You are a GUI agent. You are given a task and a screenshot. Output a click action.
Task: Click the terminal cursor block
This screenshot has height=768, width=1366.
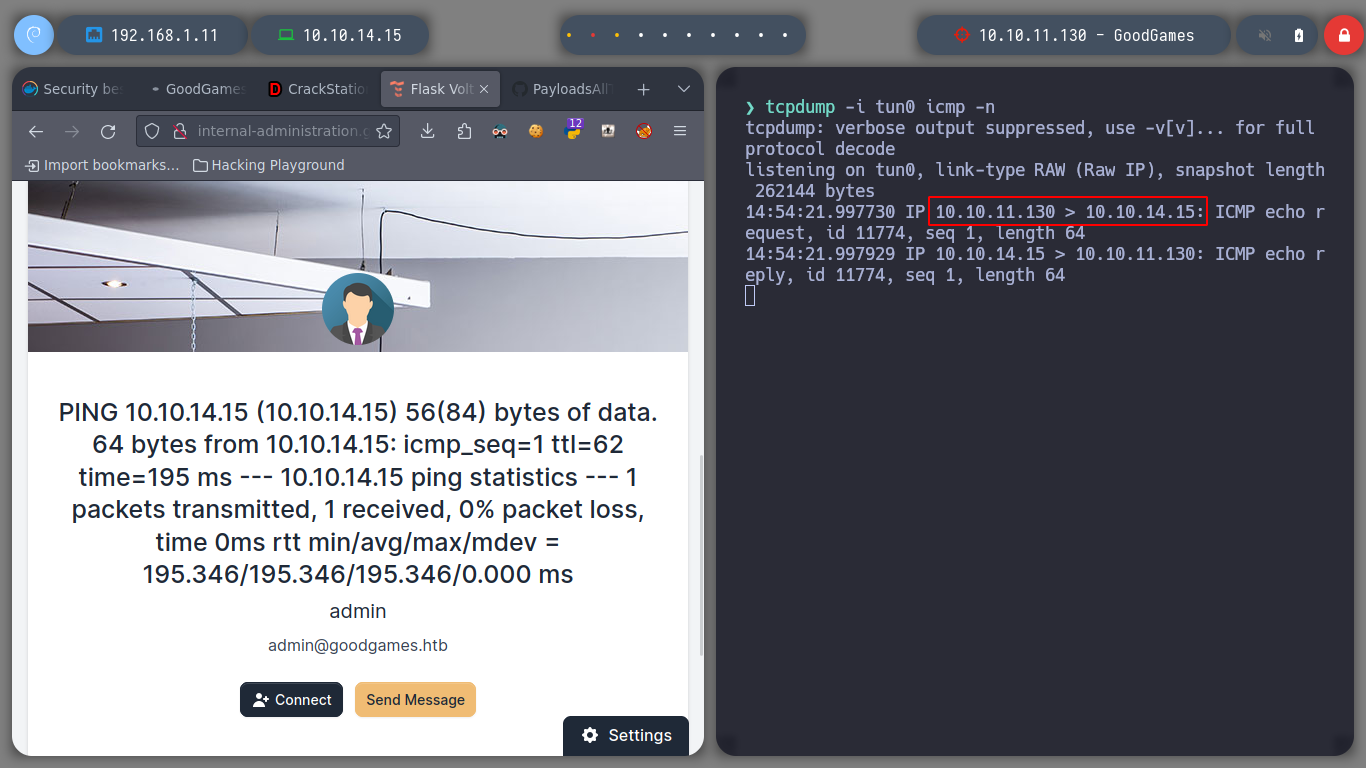(750, 295)
